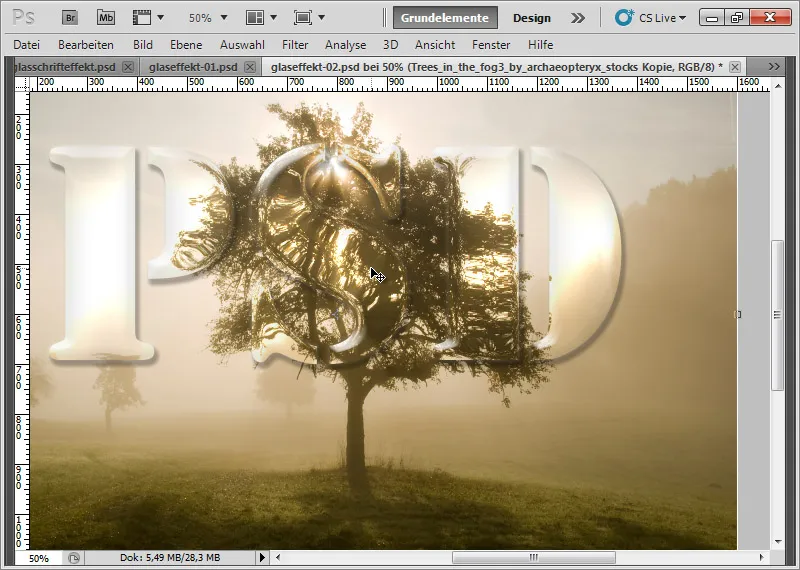Open the Analyse menu
This screenshot has height=570, width=800.
[x=345, y=45]
